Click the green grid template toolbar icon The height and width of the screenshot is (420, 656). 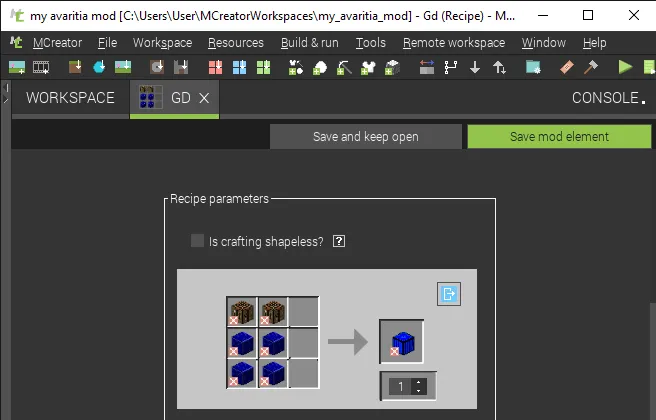263,67
